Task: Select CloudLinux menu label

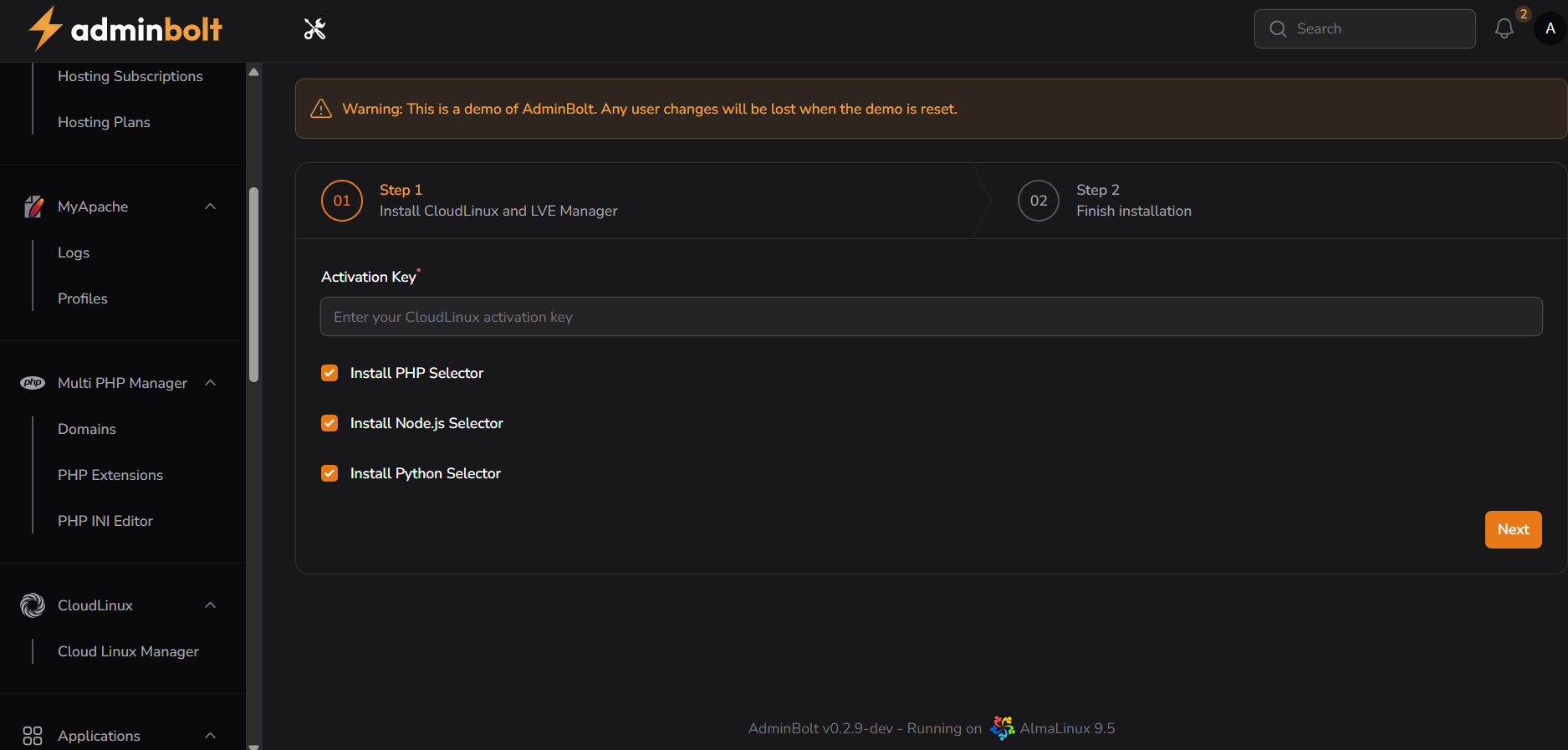Action: click(95, 605)
